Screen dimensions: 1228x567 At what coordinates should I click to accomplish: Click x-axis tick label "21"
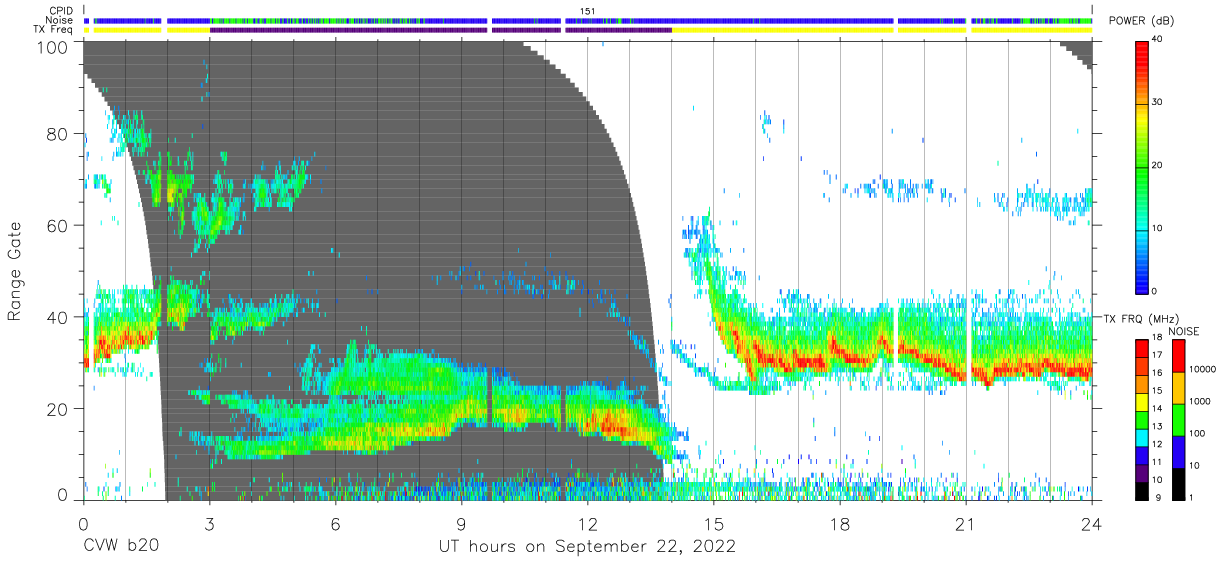[x=966, y=524]
